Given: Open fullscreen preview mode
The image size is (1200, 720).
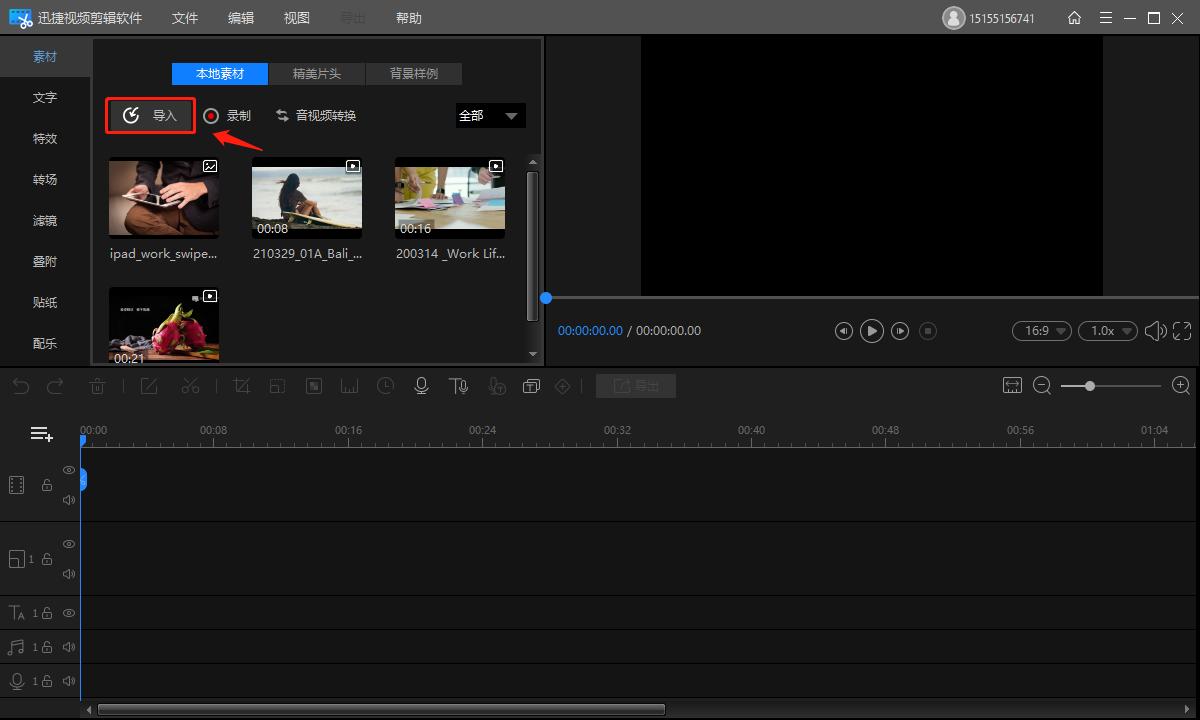Looking at the screenshot, I should (1182, 331).
